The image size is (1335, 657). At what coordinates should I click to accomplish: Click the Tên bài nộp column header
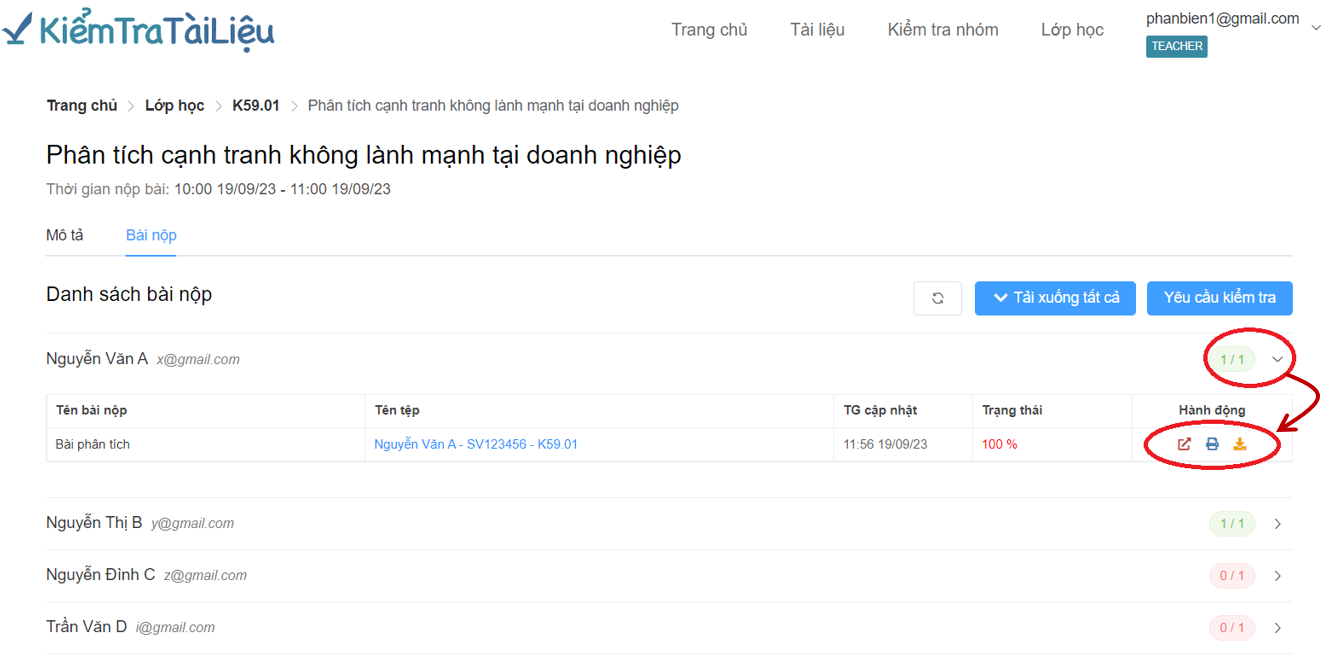click(92, 410)
